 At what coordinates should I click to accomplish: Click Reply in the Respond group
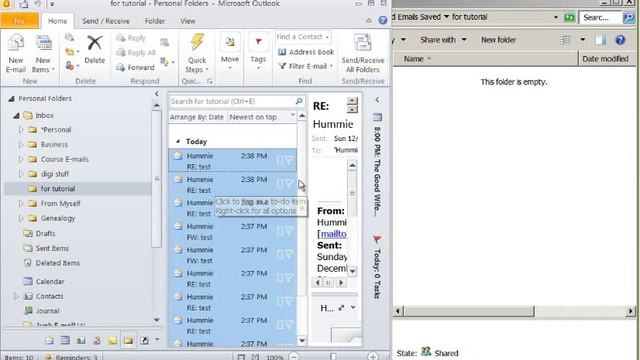[x=131, y=38]
